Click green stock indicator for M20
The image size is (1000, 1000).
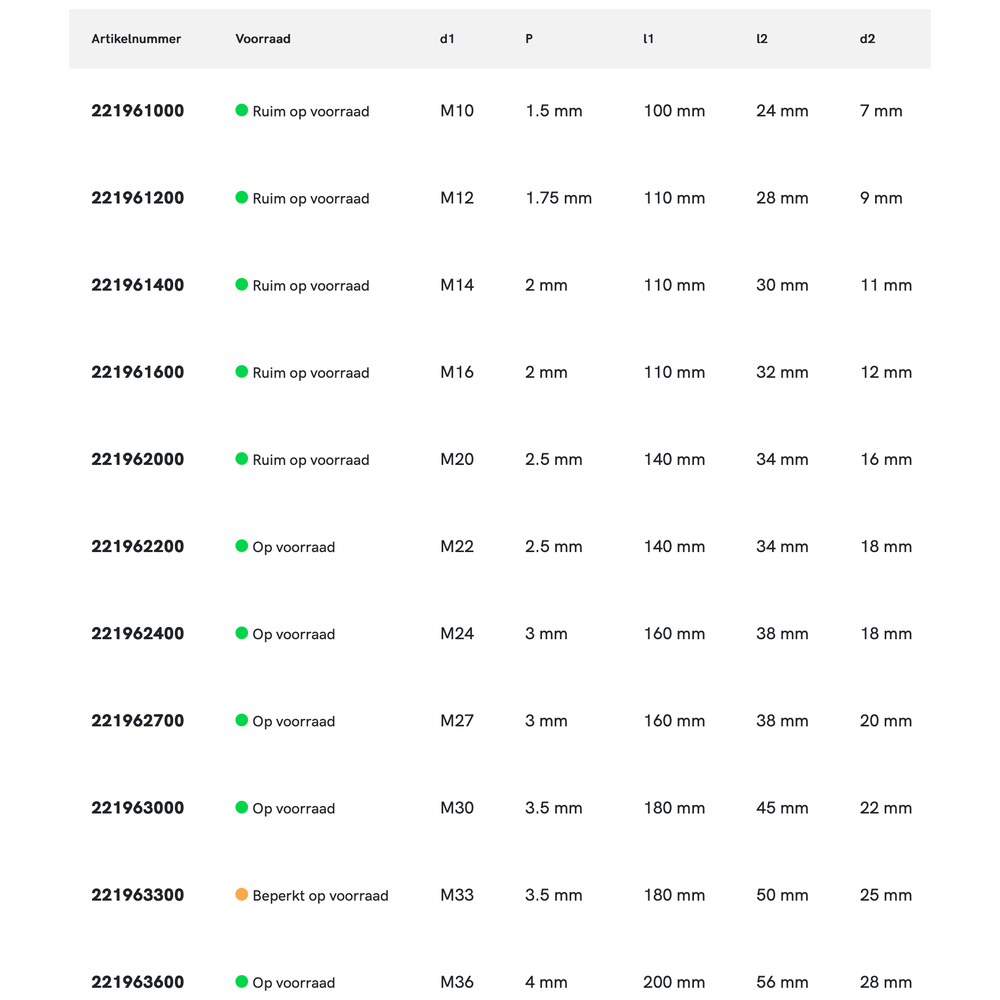coord(241,458)
